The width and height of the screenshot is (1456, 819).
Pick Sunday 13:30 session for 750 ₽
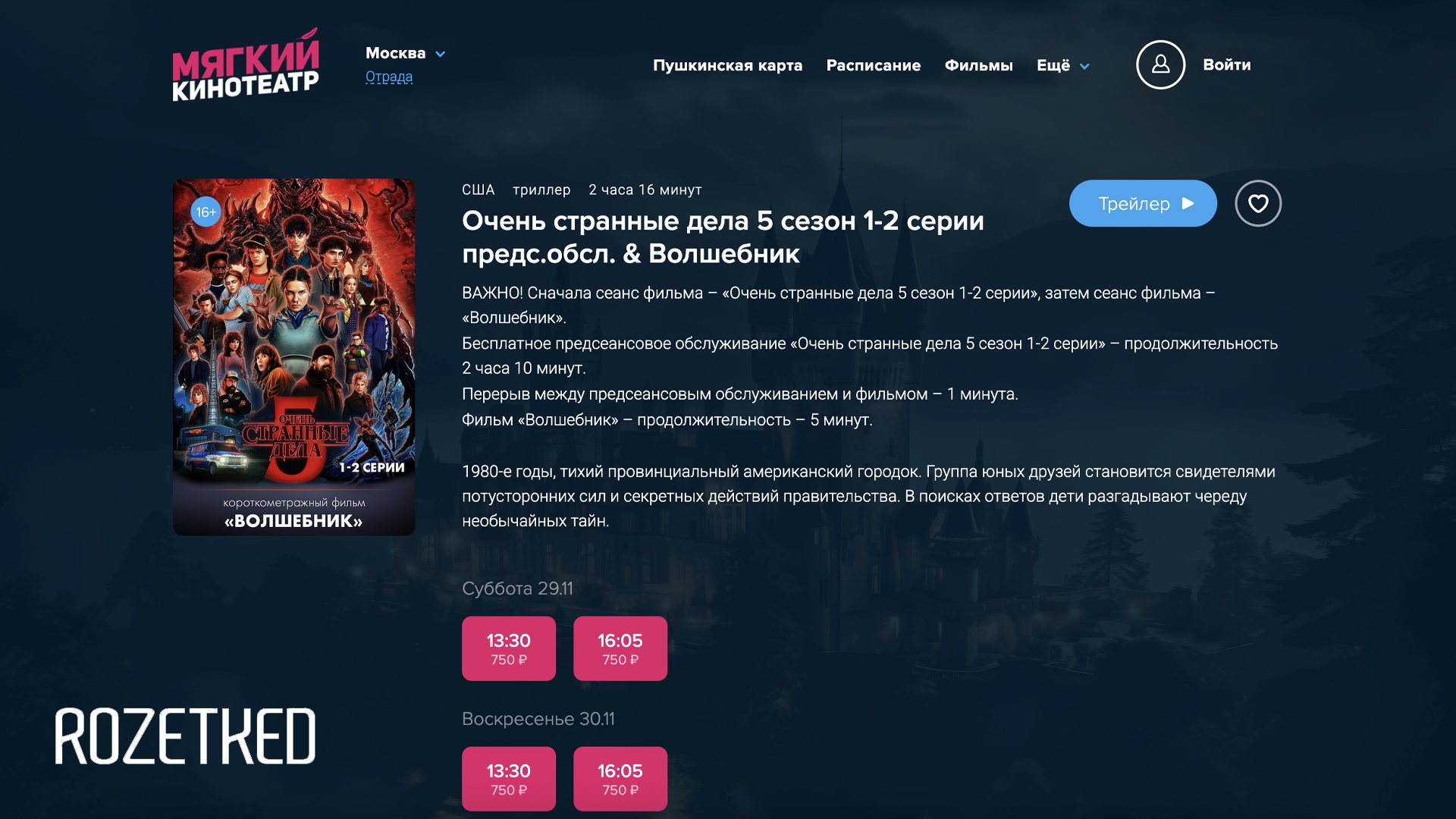(509, 779)
